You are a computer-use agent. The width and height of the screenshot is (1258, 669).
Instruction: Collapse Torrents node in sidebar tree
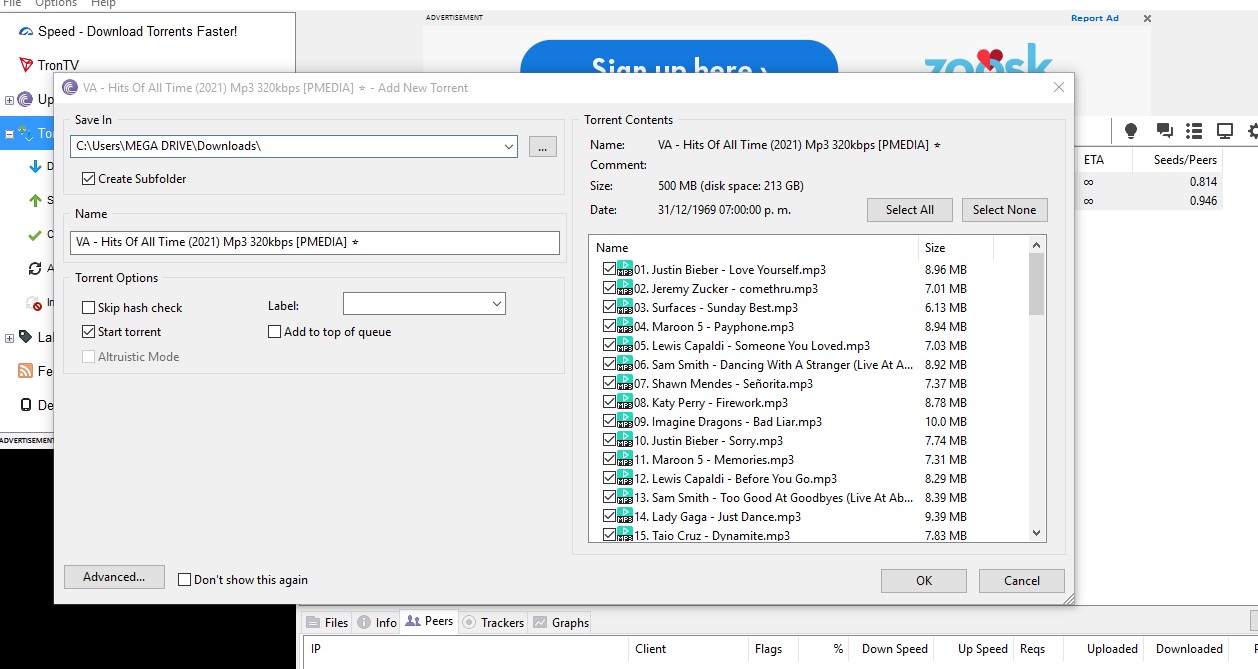[10, 133]
